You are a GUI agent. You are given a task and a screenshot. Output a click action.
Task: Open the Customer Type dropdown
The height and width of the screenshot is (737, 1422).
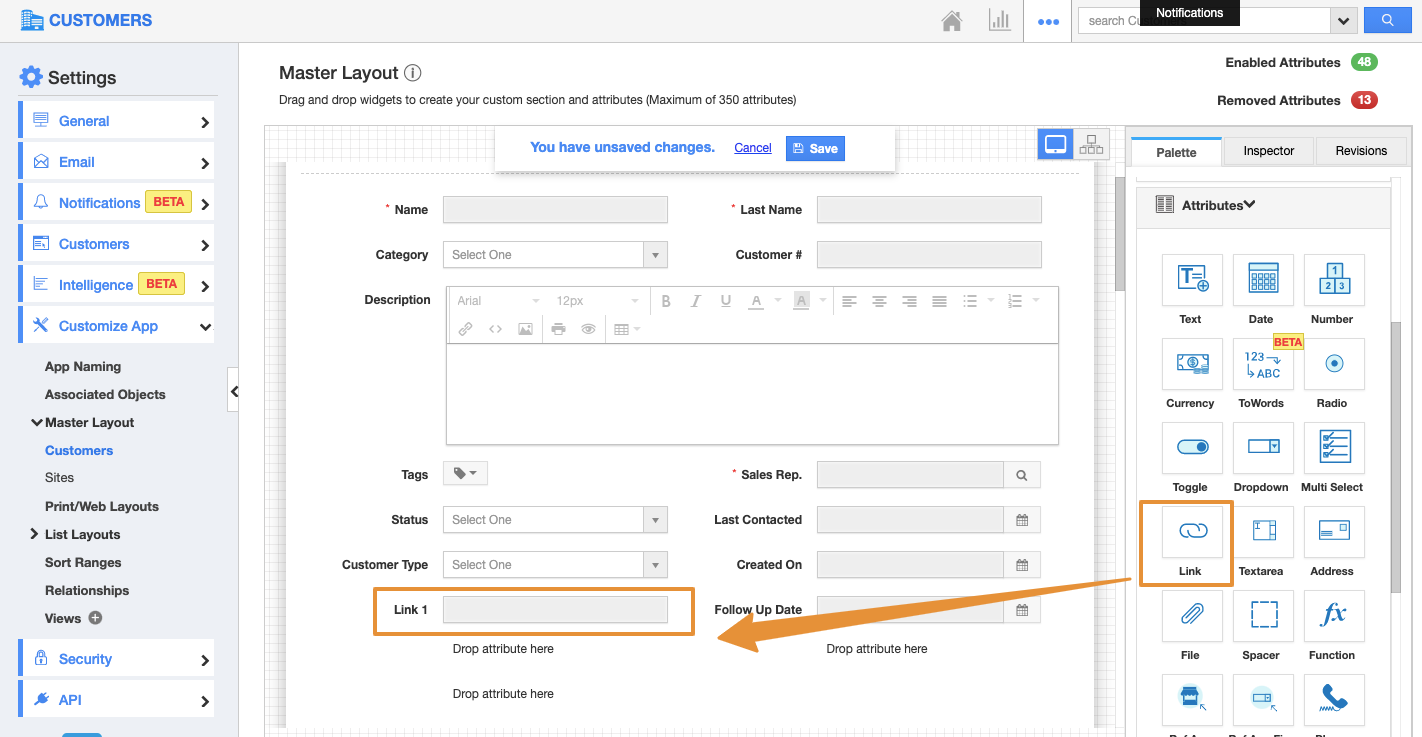555,565
